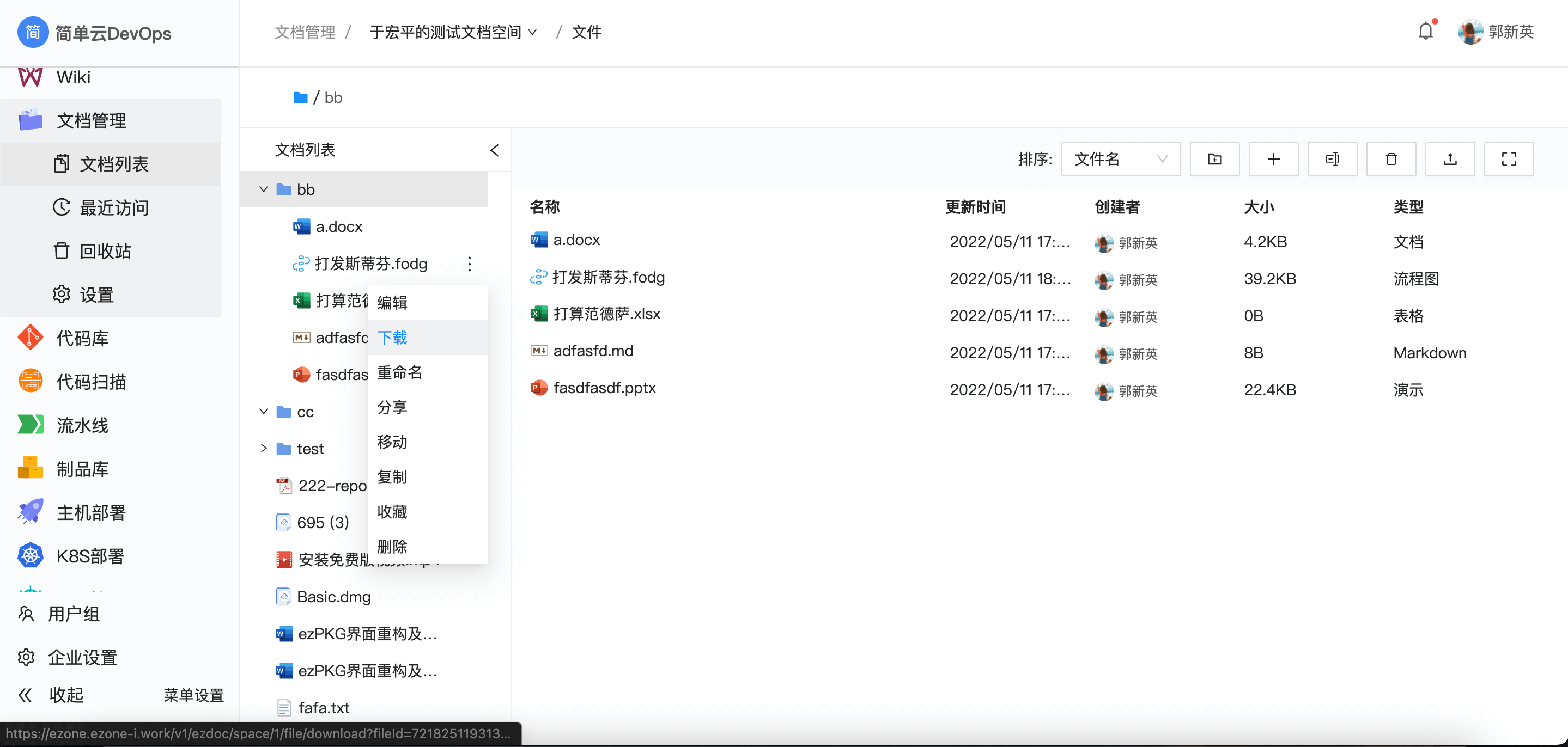Choose 分享 from the context menu
Viewport: 1568px width, 747px height.
click(x=393, y=407)
